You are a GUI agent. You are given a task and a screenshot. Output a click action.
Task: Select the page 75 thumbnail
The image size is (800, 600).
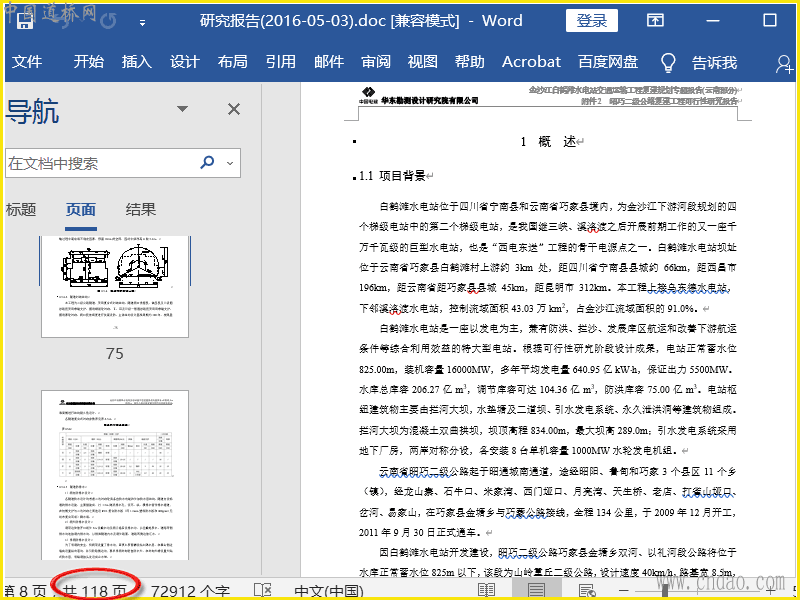coord(115,287)
